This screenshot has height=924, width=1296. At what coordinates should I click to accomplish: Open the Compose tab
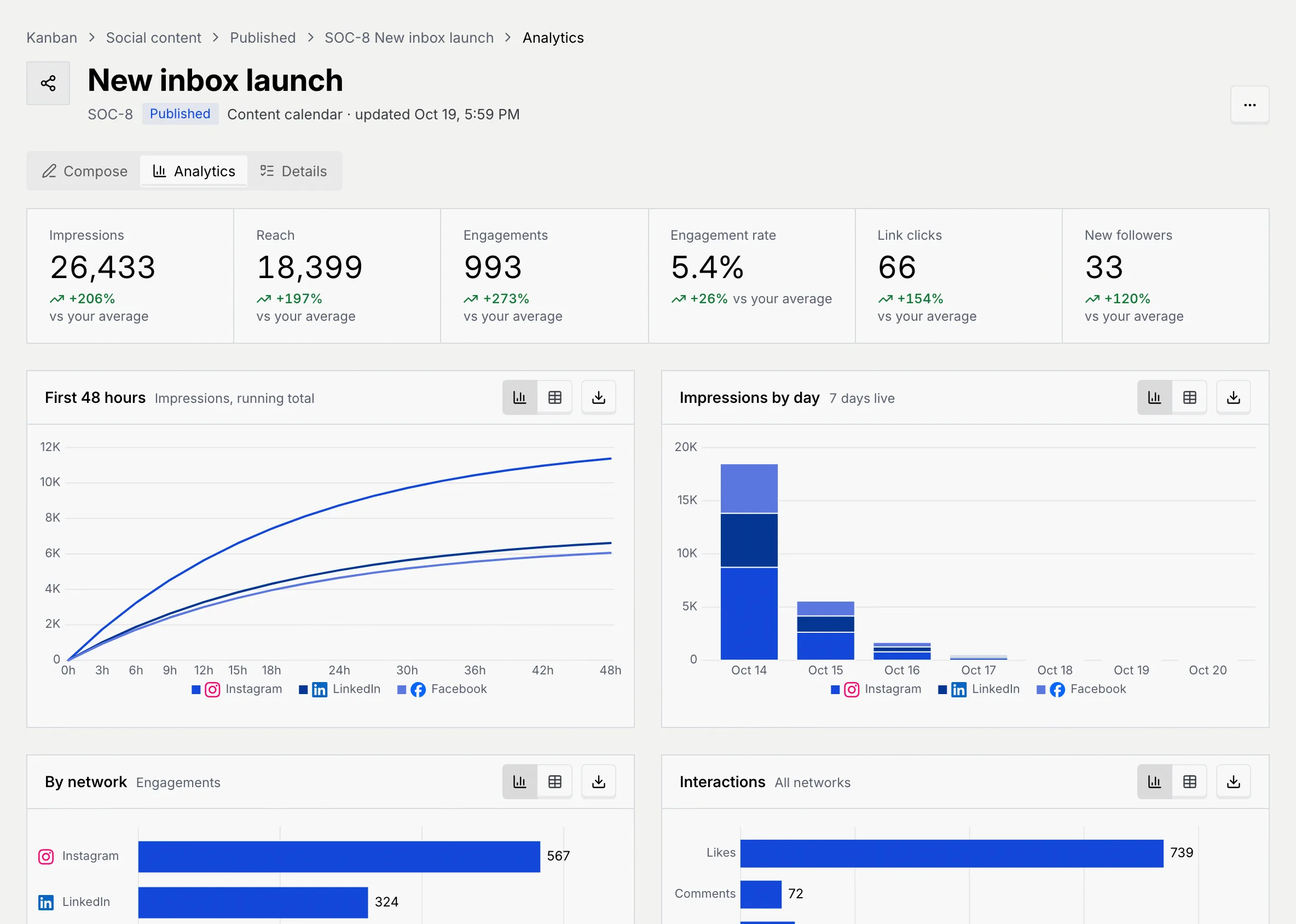85,171
